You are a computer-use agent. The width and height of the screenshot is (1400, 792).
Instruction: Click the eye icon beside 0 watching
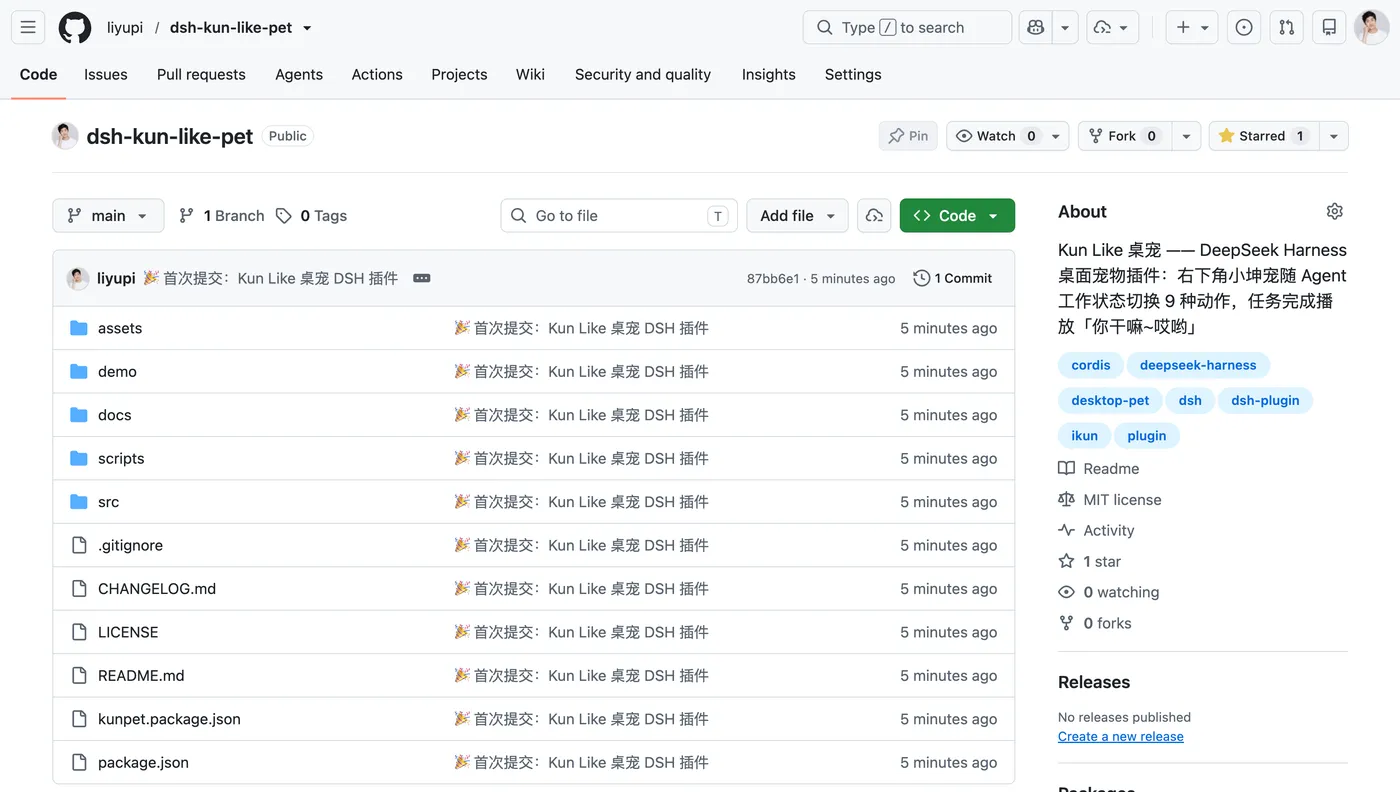click(x=1067, y=592)
